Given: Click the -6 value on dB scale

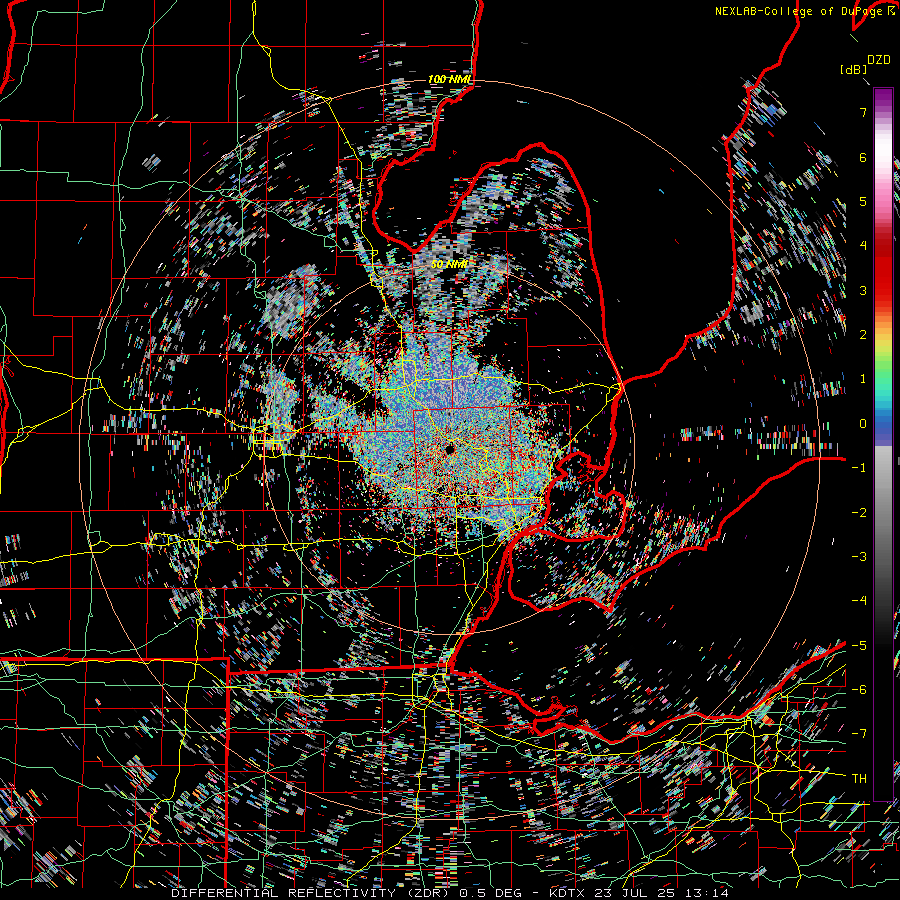Looking at the screenshot, I should tap(859, 690).
